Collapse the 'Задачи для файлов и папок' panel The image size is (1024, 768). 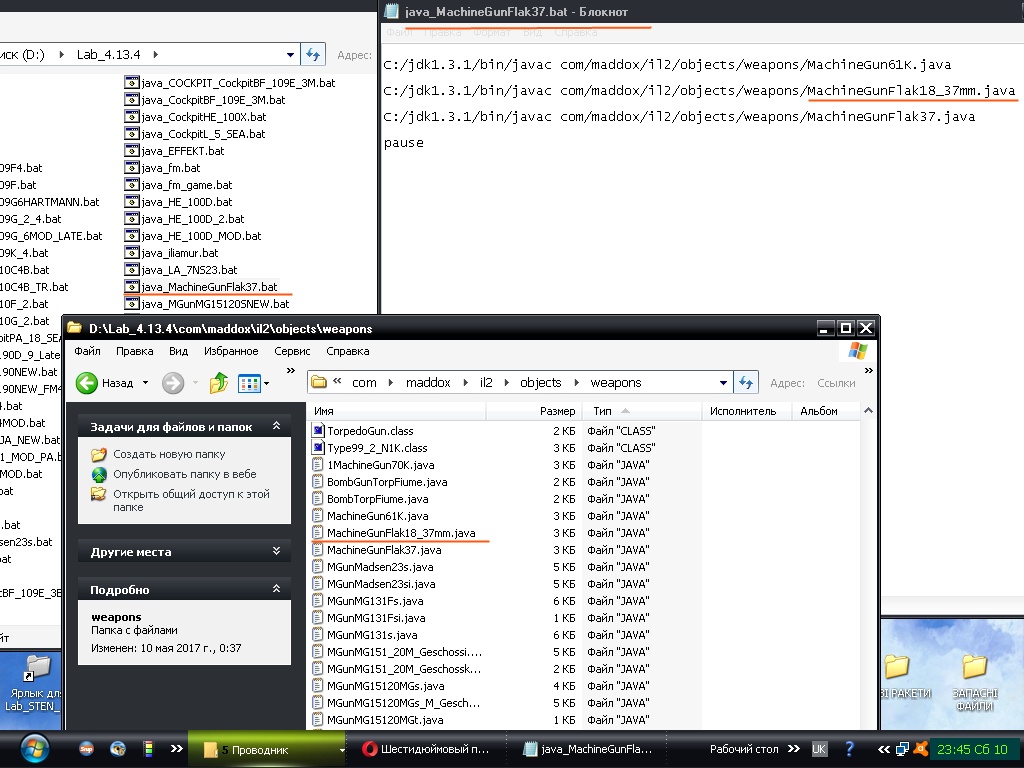pyautogui.click(x=276, y=426)
